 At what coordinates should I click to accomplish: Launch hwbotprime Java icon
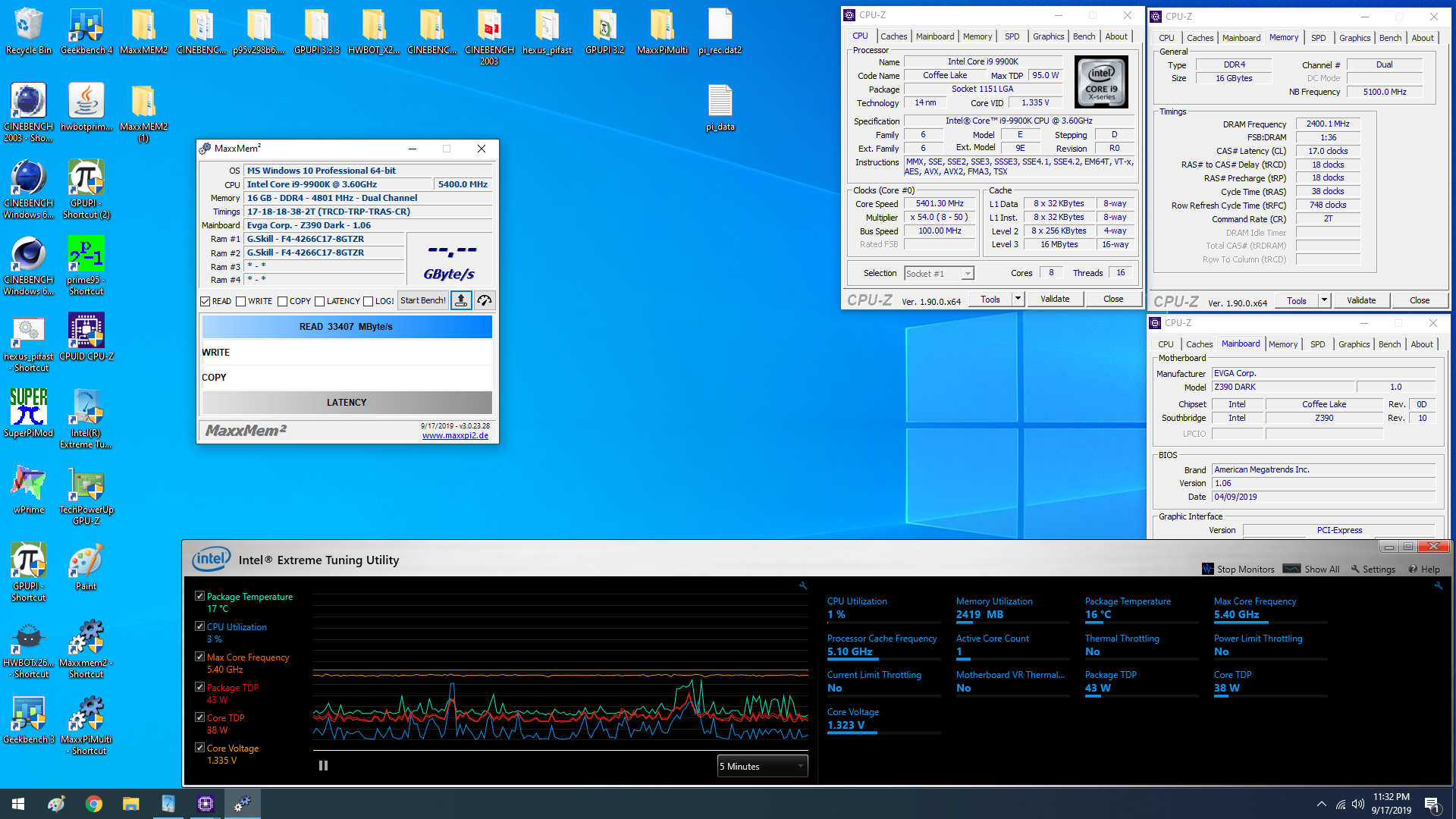click(x=86, y=107)
